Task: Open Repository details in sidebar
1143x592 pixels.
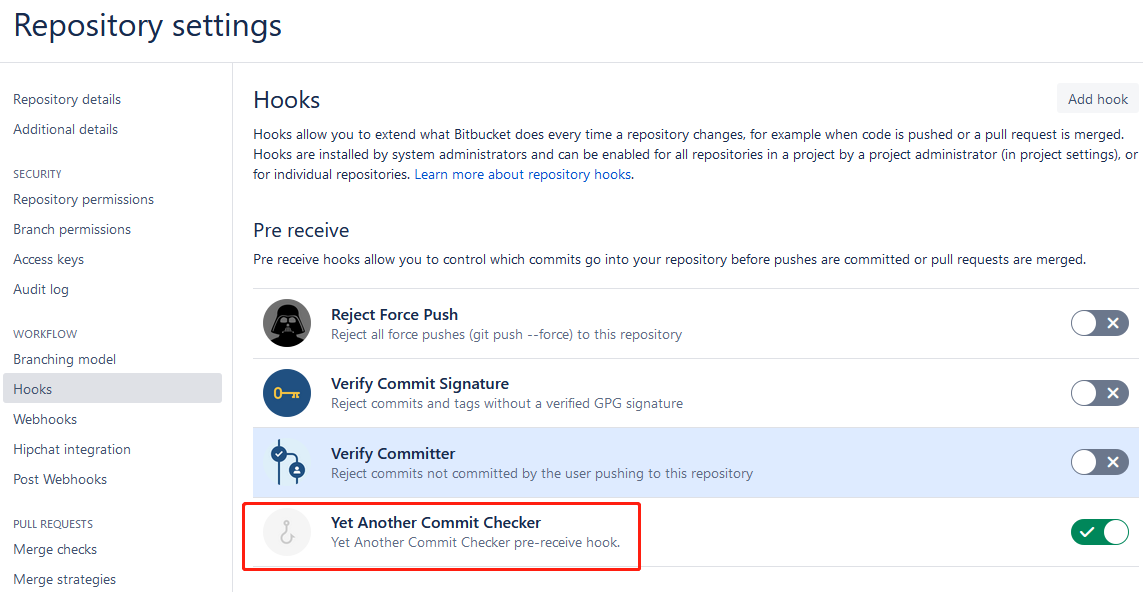Action: click(67, 99)
